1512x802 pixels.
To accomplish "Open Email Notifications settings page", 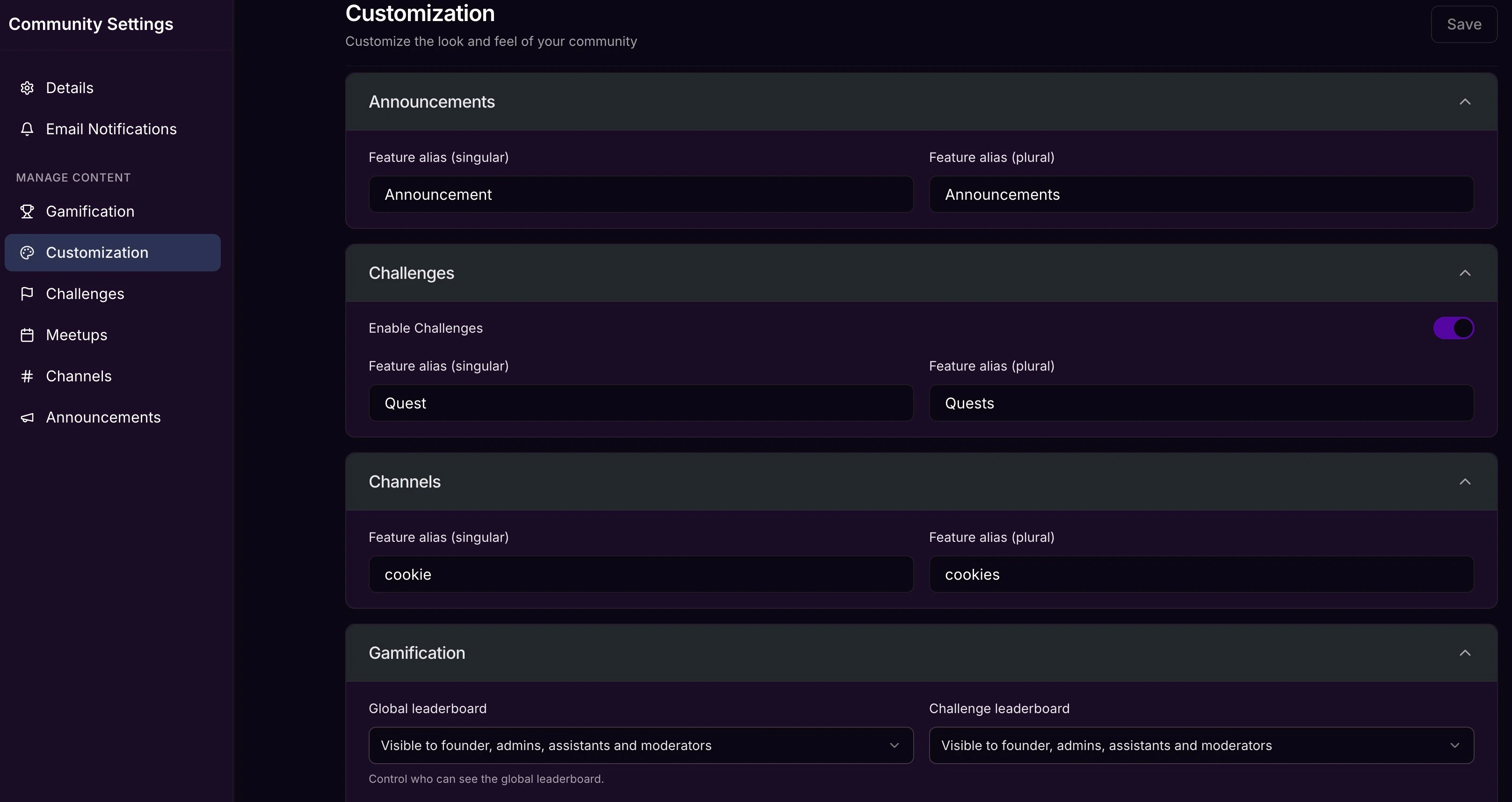I will [111, 129].
